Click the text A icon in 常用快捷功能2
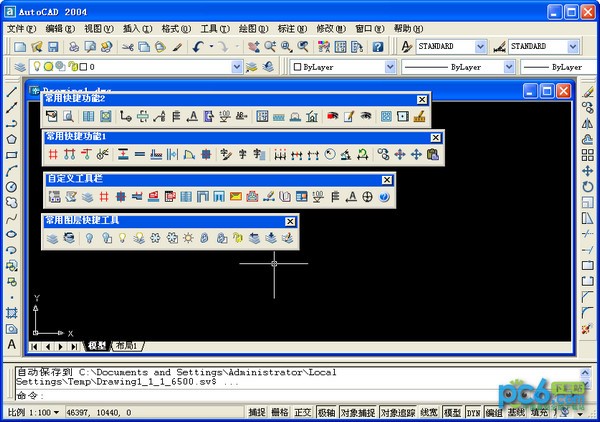600x422 pixels. pyautogui.click(x=192, y=116)
